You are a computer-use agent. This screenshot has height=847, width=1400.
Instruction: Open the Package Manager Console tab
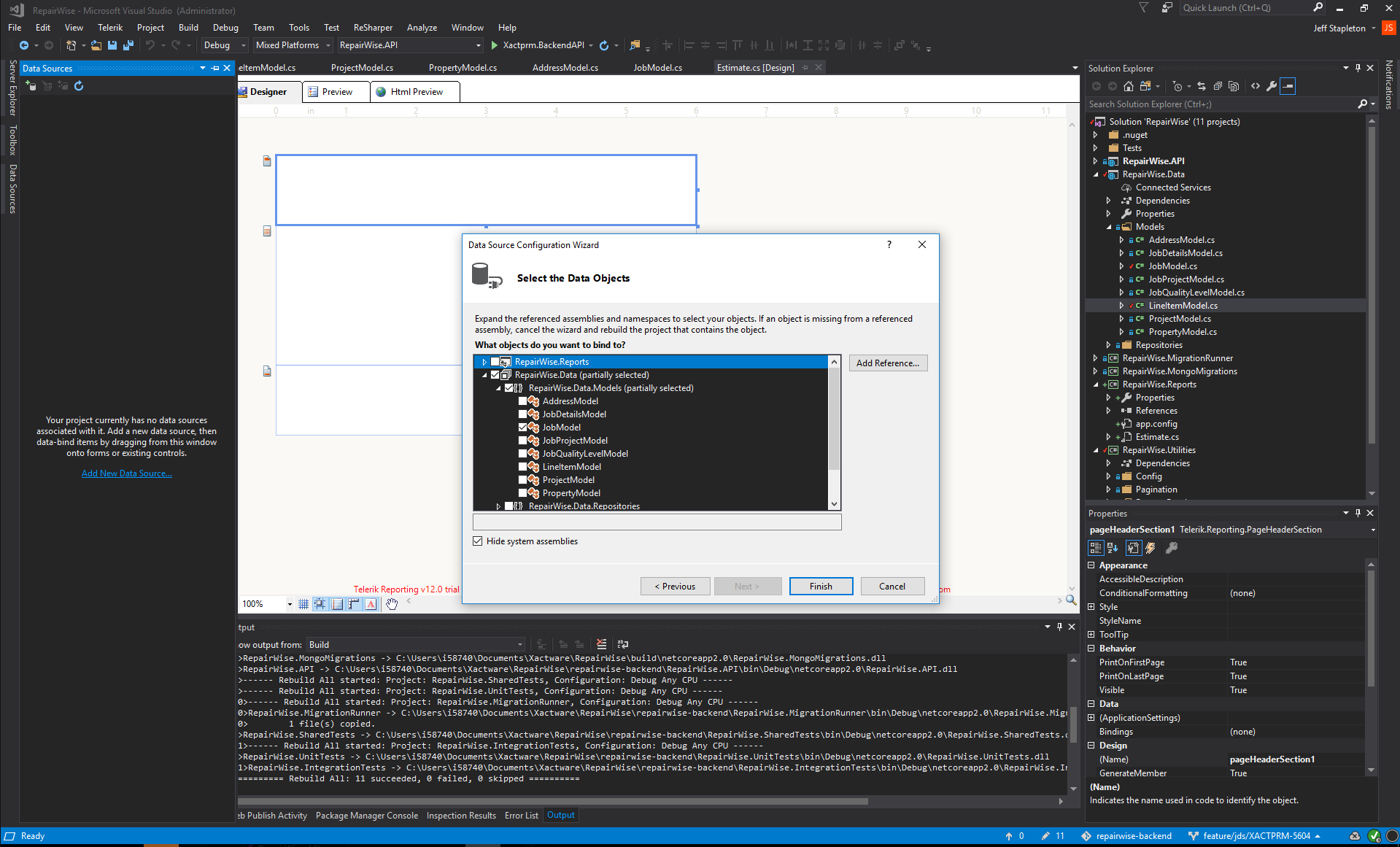pyautogui.click(x=367, y=816)
